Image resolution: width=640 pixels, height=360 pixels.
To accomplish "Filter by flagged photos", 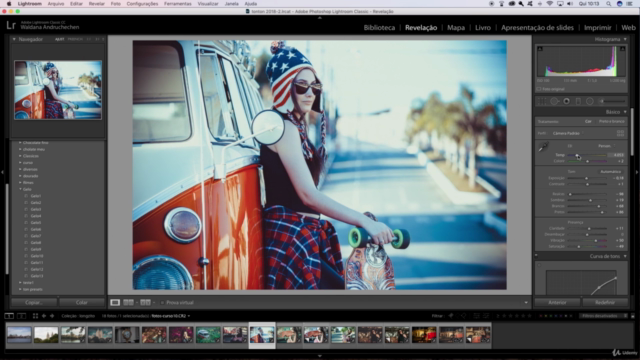I will point(451,316).
